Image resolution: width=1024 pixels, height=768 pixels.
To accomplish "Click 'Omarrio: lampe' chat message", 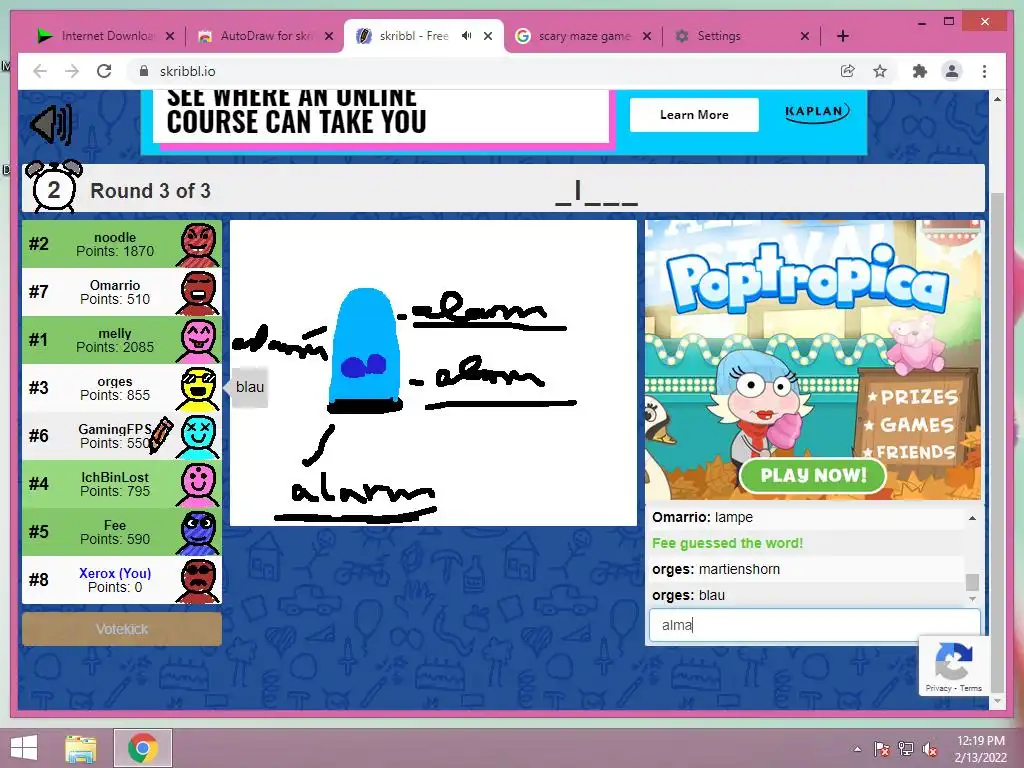I will click(x=702, y=517).
